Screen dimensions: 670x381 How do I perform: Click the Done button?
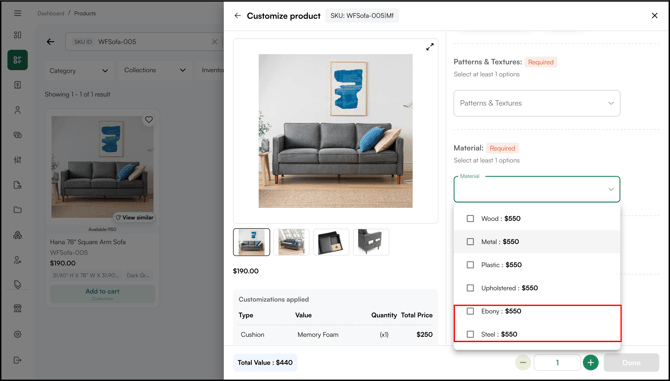click(631, 363)
